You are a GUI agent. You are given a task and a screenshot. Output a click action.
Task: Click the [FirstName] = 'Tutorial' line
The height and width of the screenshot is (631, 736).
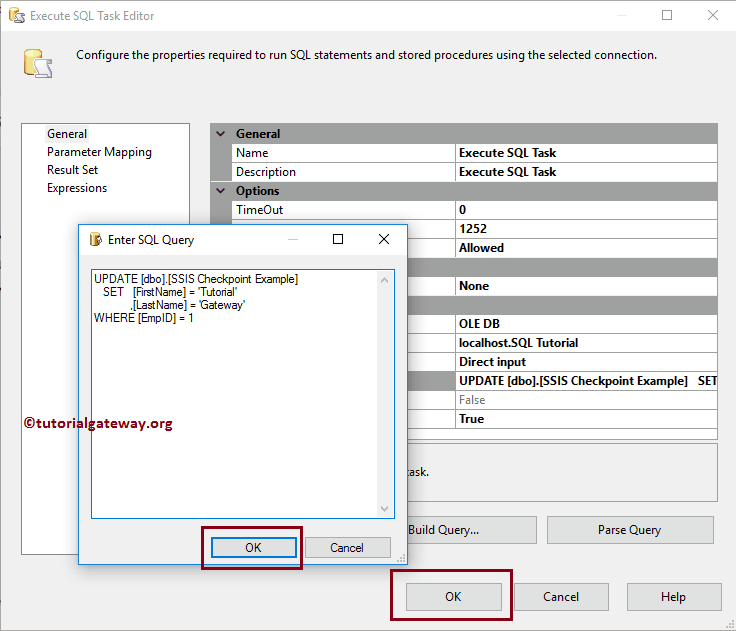point(170,292)
